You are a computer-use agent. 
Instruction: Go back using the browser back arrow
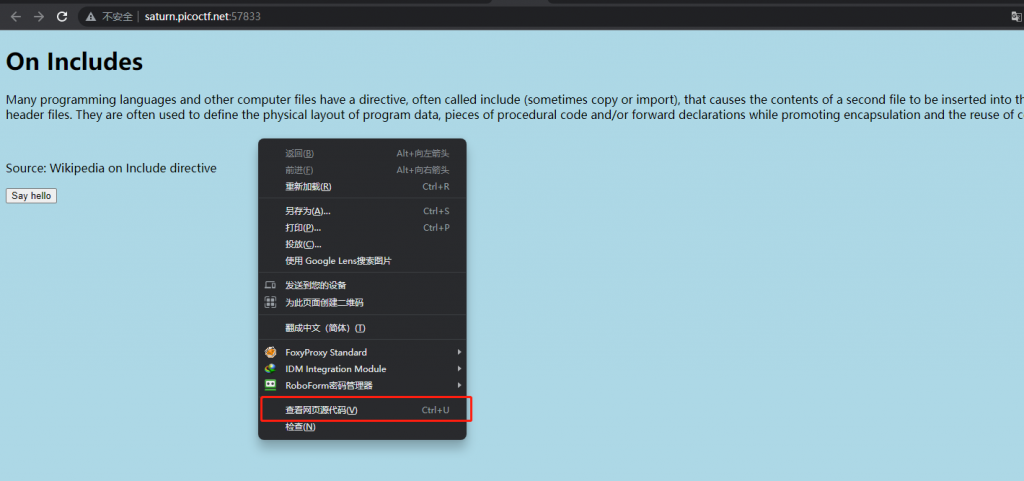pos(16,17)
